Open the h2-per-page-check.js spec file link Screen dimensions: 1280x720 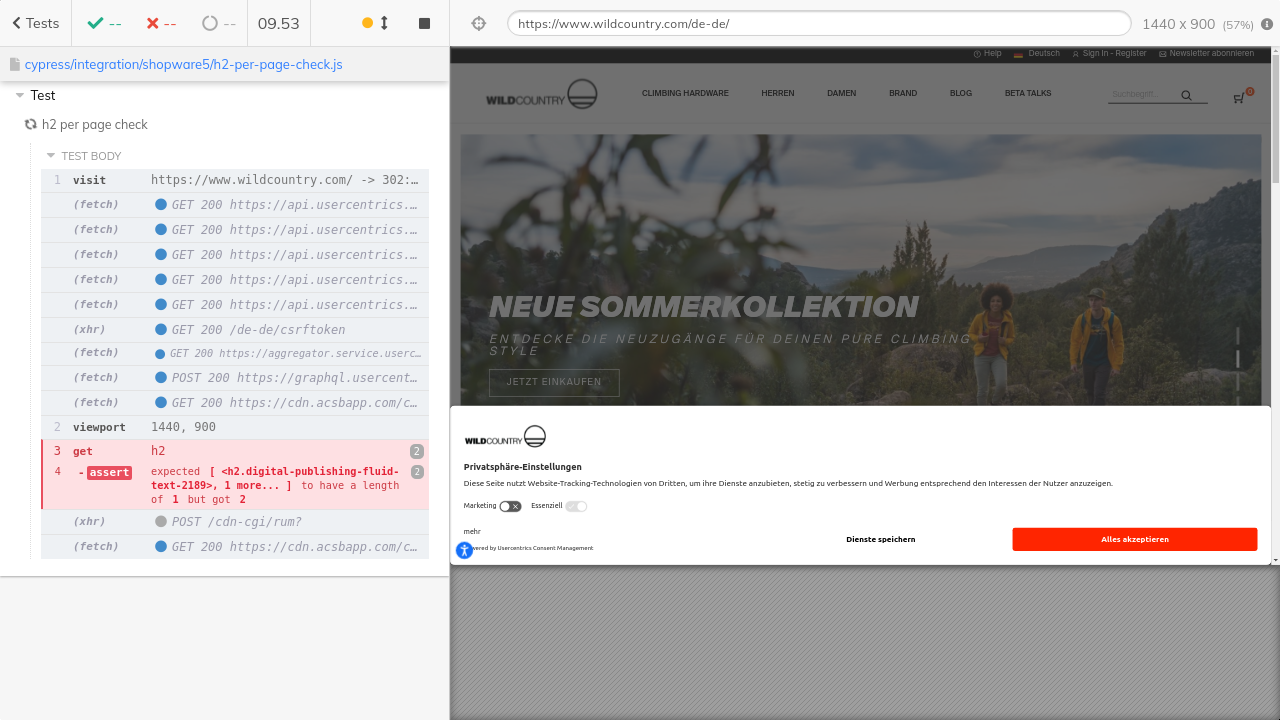point(183,64)
